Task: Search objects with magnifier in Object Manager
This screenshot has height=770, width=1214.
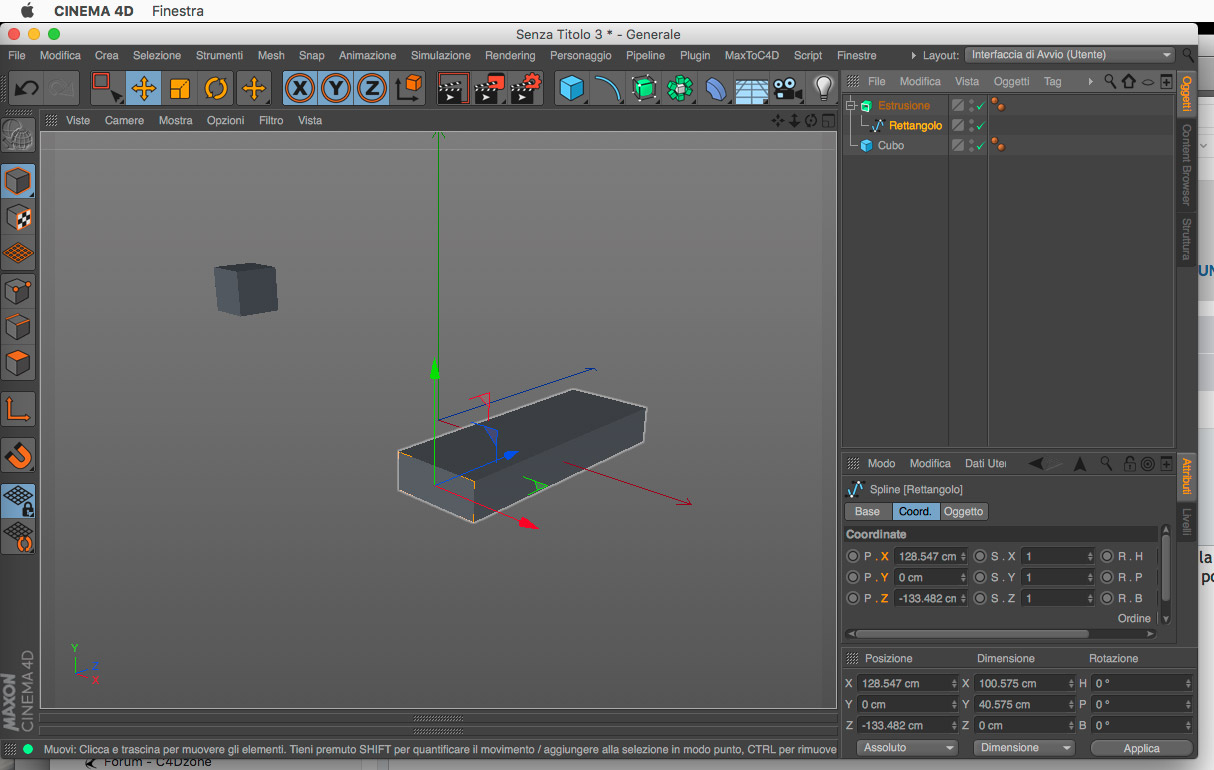Action: tap(1111, 81)
